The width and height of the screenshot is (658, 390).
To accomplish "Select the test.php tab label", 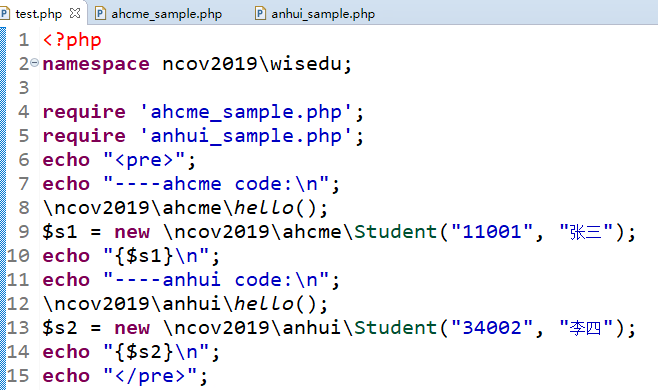I will (x=39, y=14).
